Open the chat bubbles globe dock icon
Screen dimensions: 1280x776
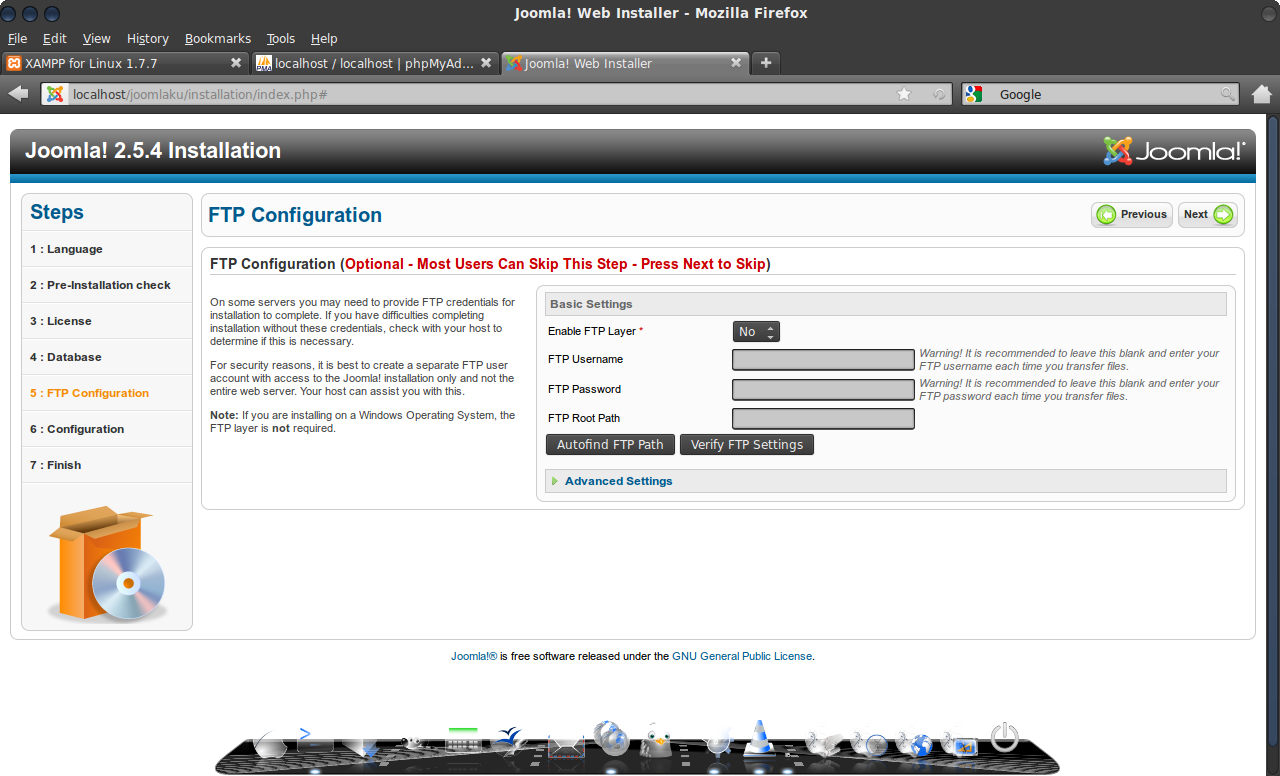click(x=611, y=738)
